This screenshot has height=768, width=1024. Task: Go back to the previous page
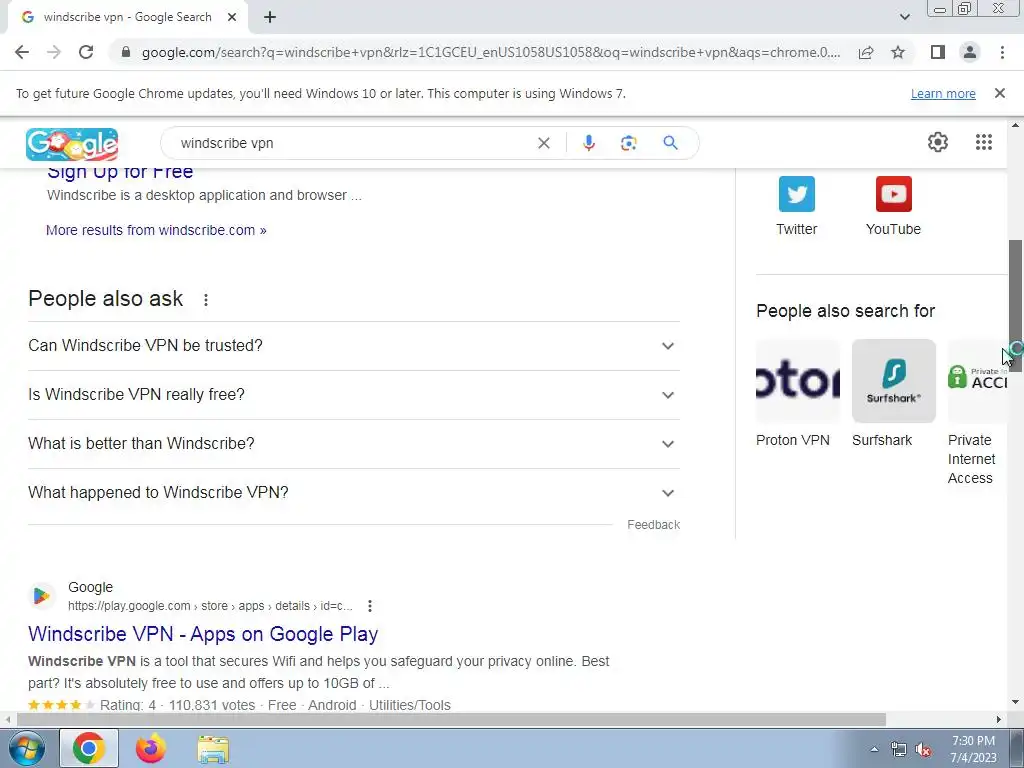click(x=22, y=52)
